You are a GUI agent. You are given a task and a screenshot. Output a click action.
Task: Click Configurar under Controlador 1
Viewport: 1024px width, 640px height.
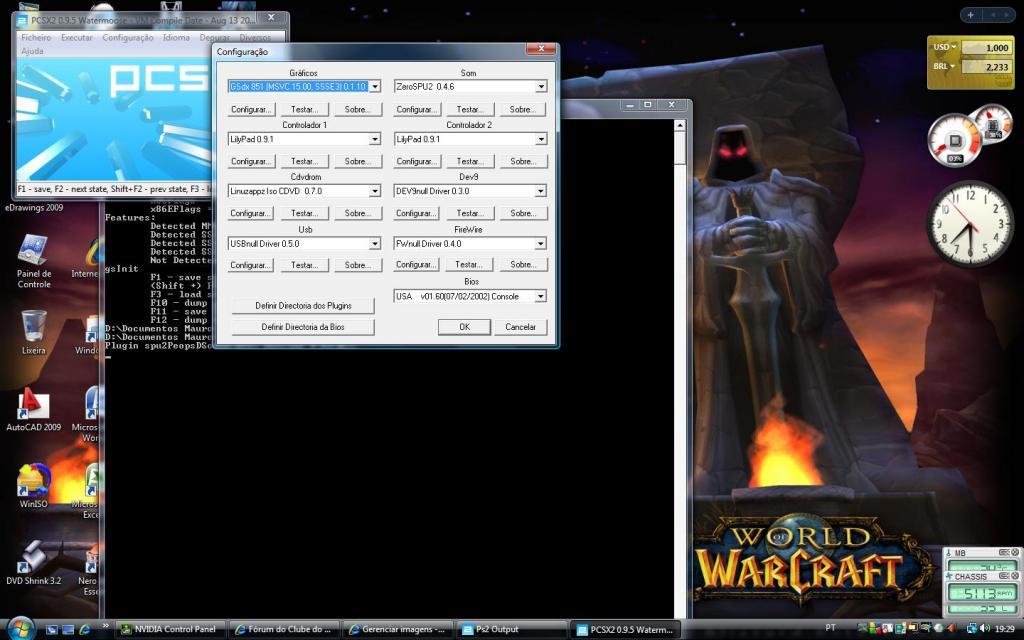click(x=251, y=161)
